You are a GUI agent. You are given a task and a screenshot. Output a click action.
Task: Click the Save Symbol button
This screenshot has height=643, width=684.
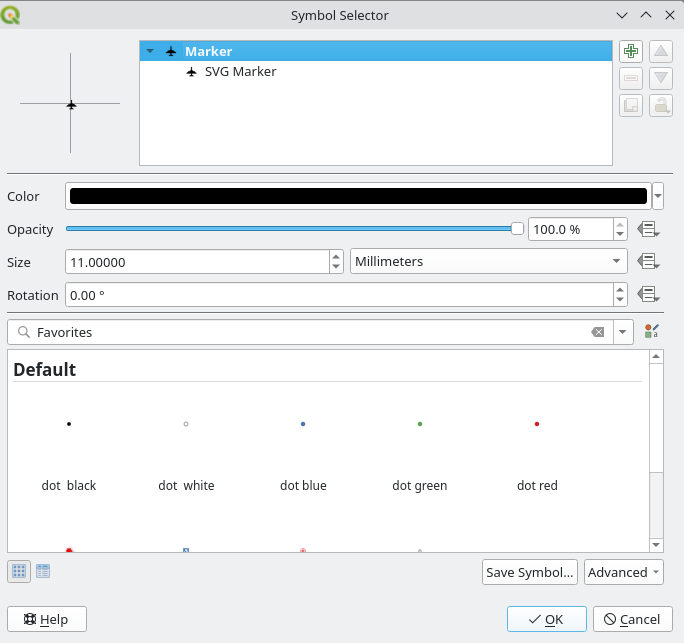(x=529, y=572)
